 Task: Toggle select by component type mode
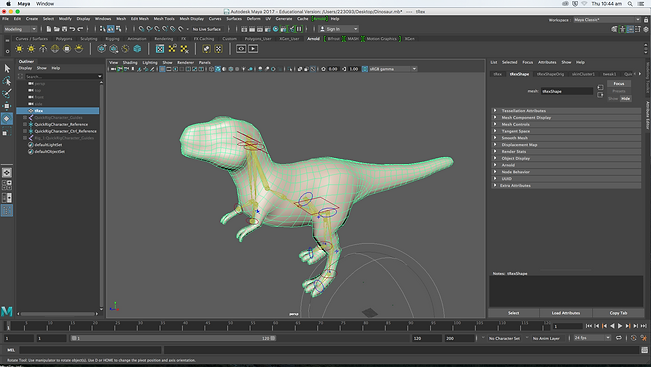pos(118,29)
